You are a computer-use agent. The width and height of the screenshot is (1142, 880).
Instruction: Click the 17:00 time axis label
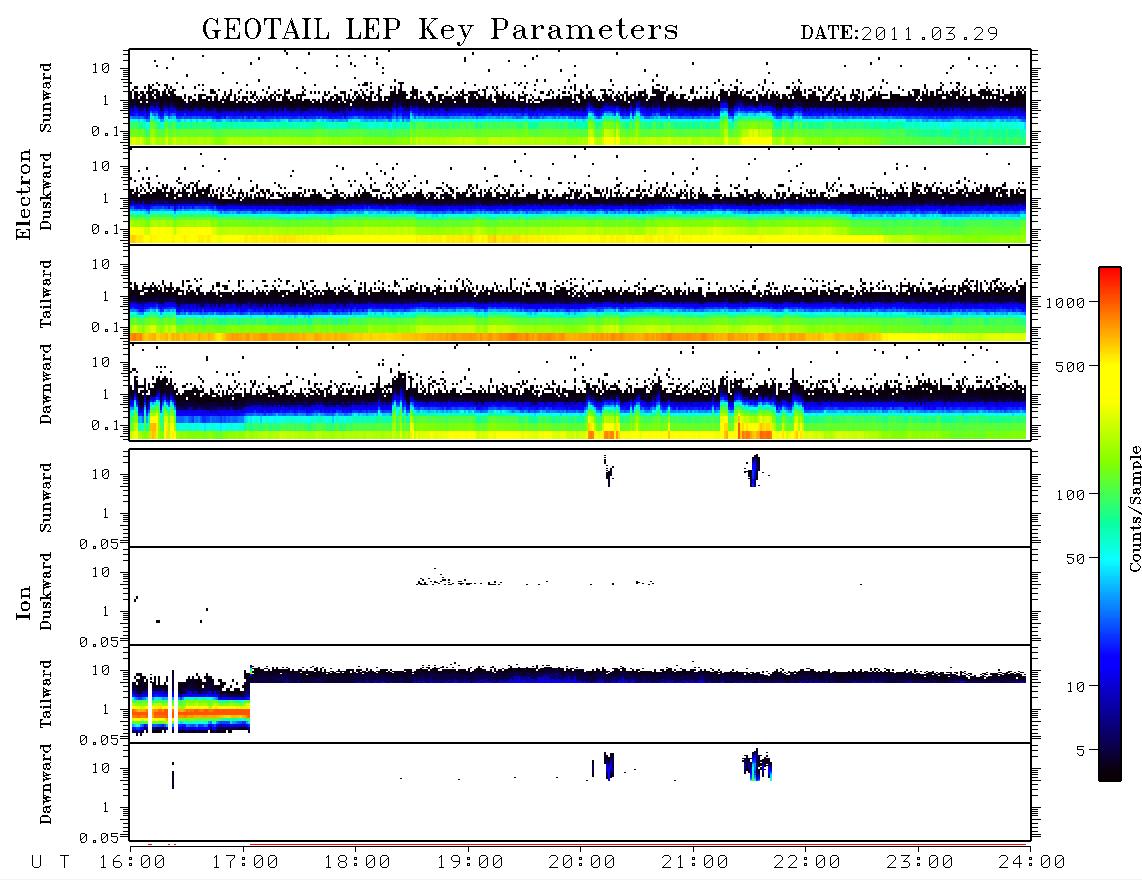pyautogui.click(x=245, y=863)
